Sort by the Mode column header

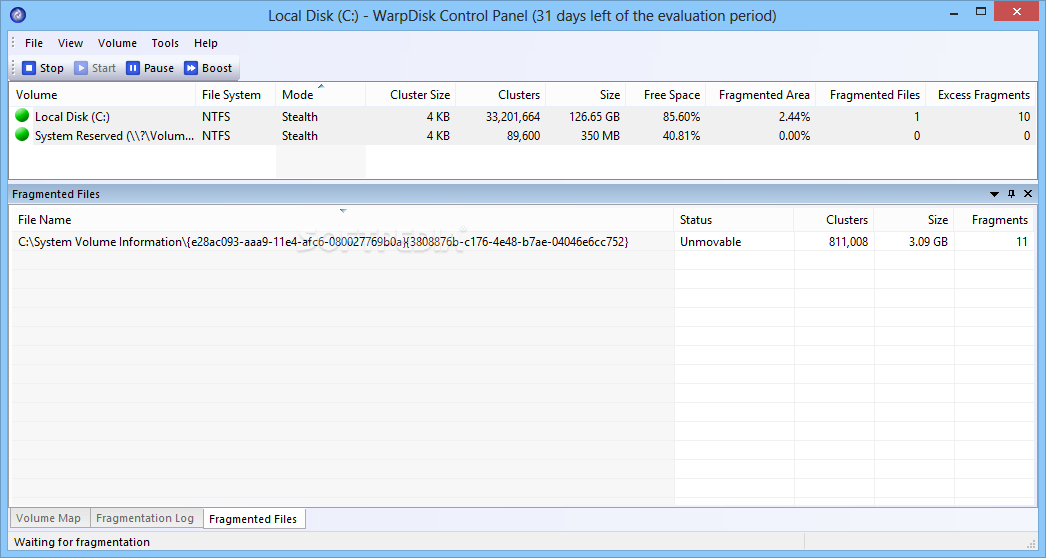click(x=320, y=95)
